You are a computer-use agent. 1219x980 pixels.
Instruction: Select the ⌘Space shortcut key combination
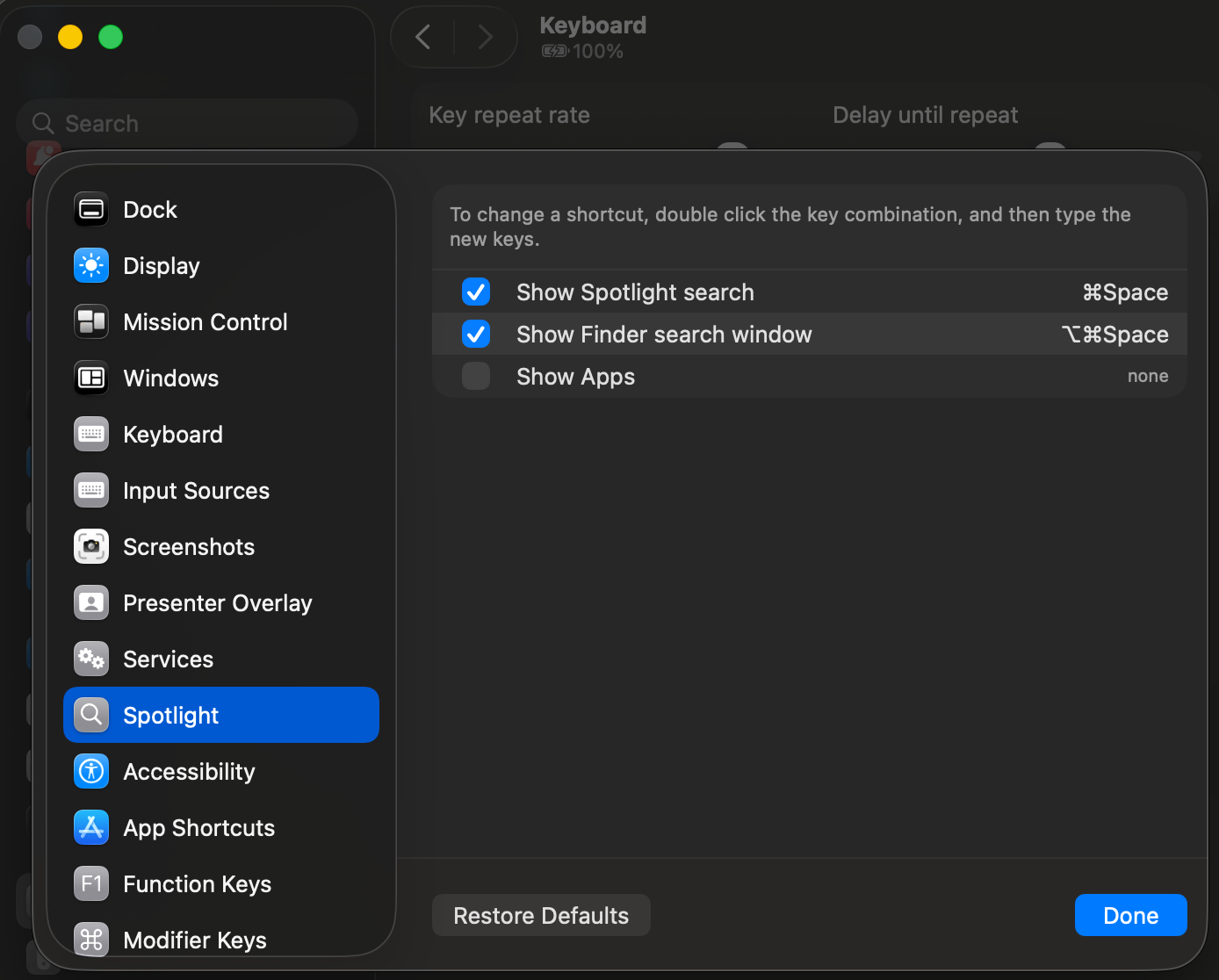coord(1125,292)
